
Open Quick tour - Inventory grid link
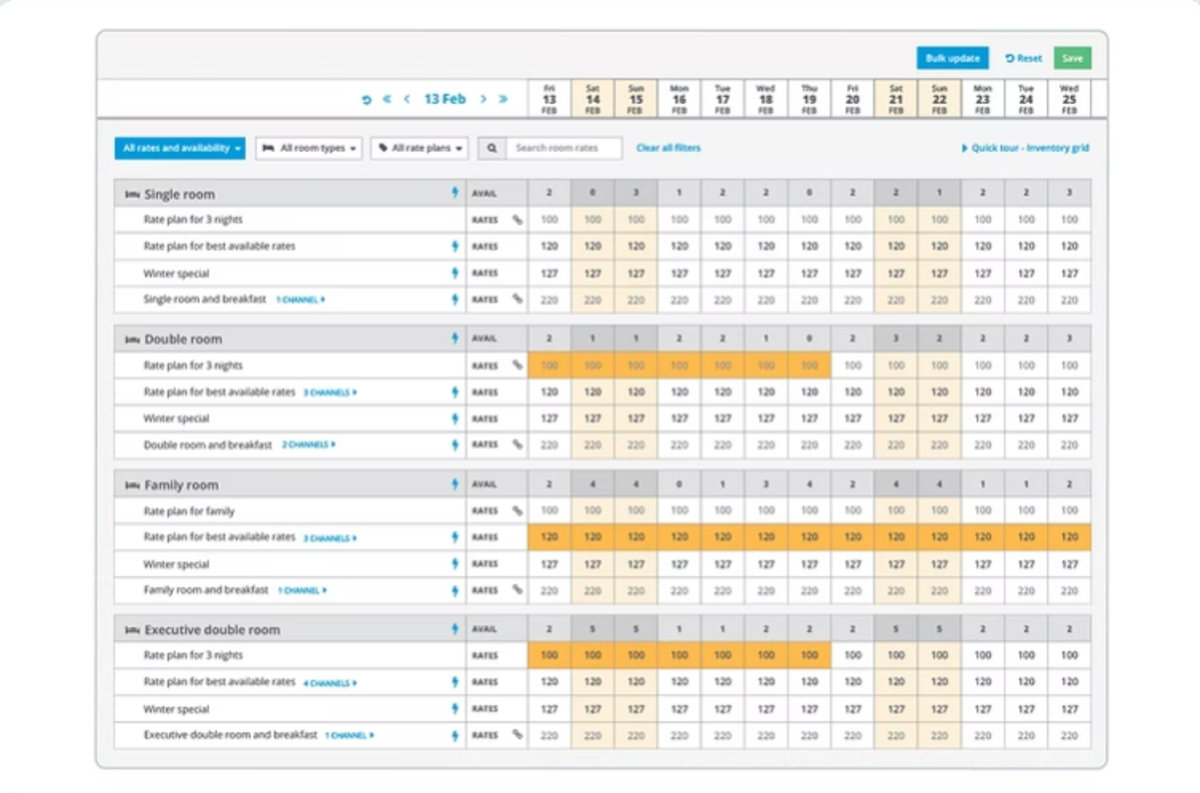click(1025, 148)
